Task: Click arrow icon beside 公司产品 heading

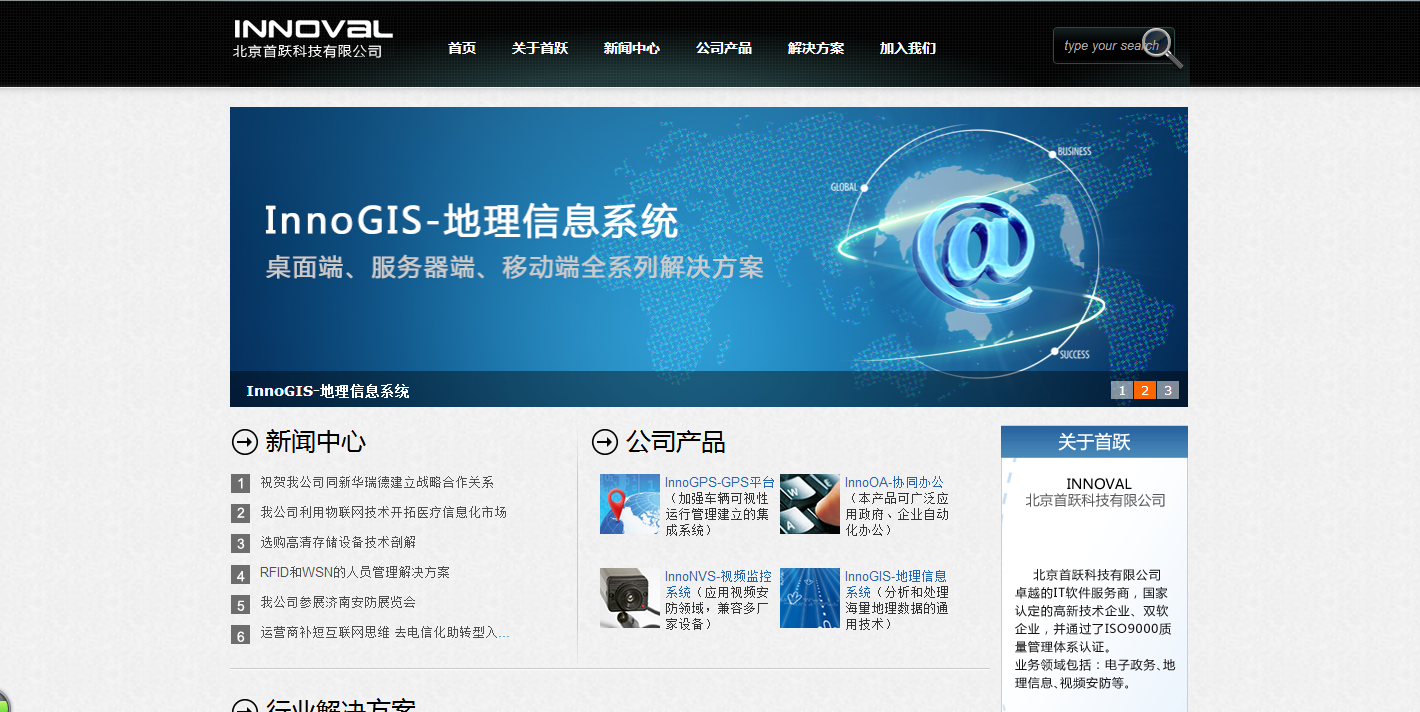Action: (605, 442)
